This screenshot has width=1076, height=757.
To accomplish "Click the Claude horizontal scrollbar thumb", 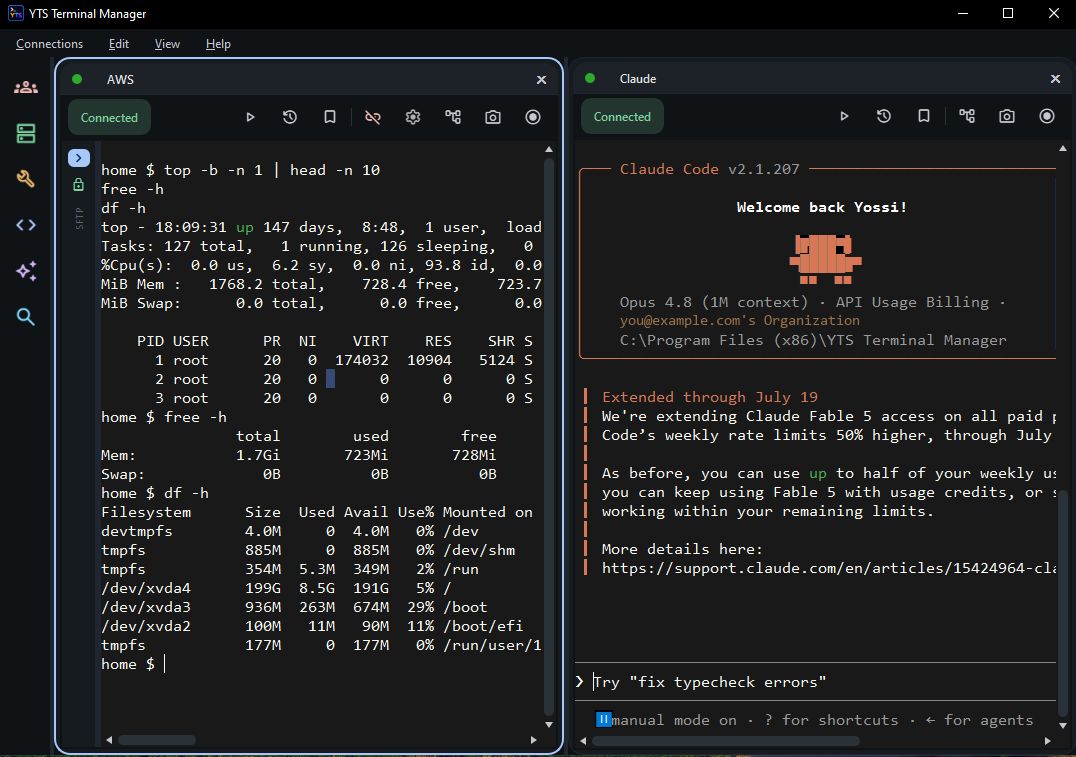I will tap(726, 741).
